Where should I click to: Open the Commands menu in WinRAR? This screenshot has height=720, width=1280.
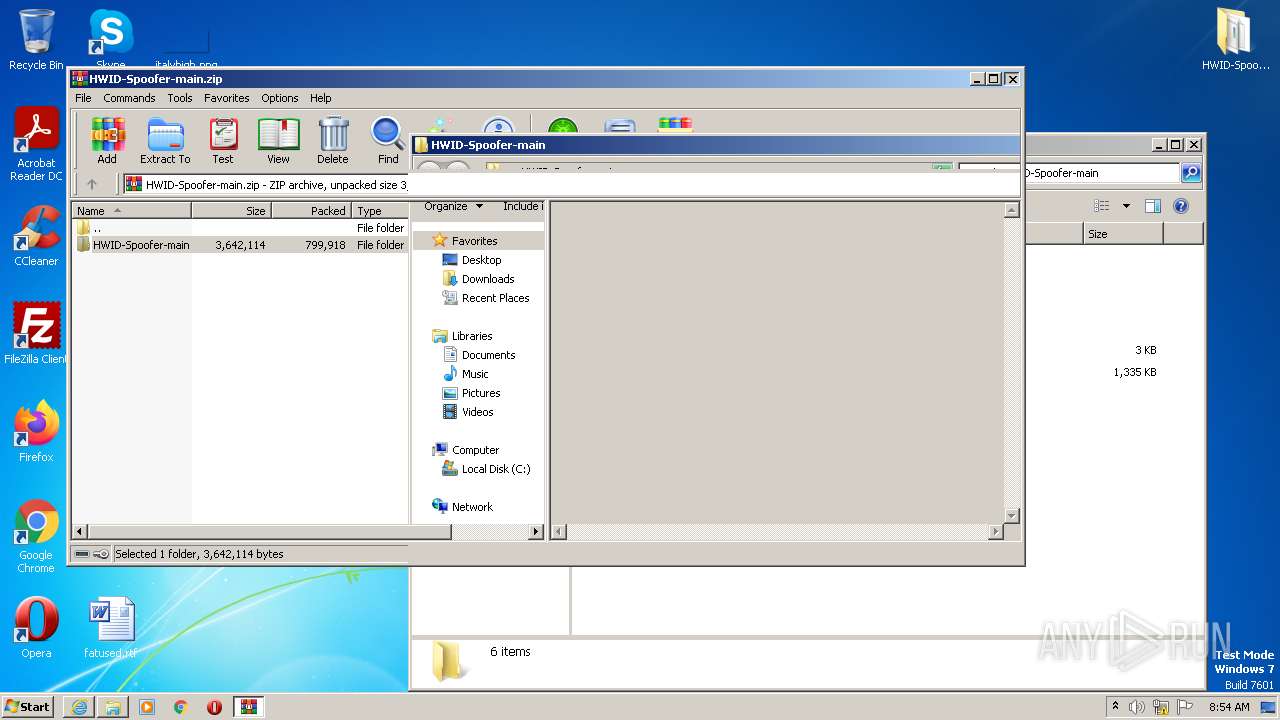(129, 98)
